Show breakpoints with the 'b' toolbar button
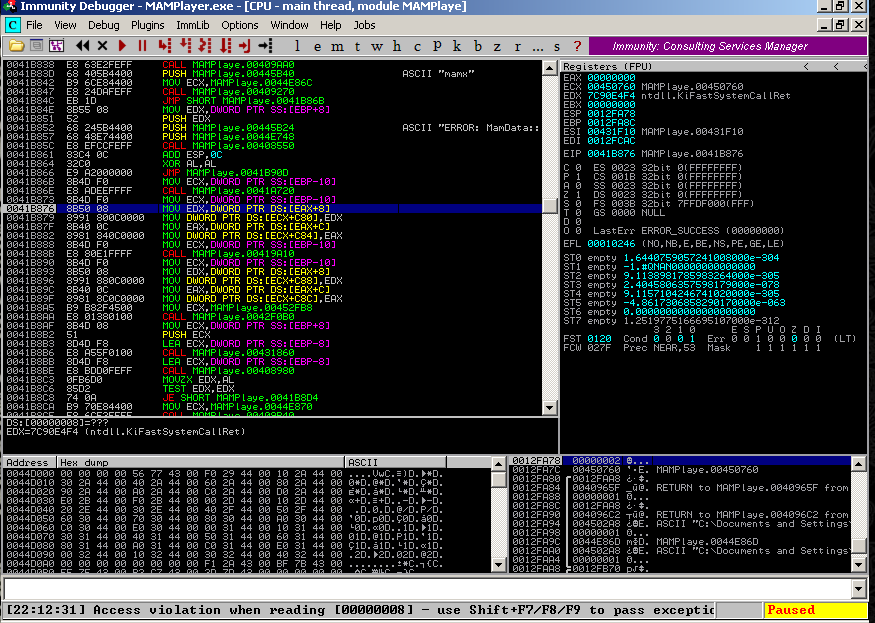 (x=478, y=46)
